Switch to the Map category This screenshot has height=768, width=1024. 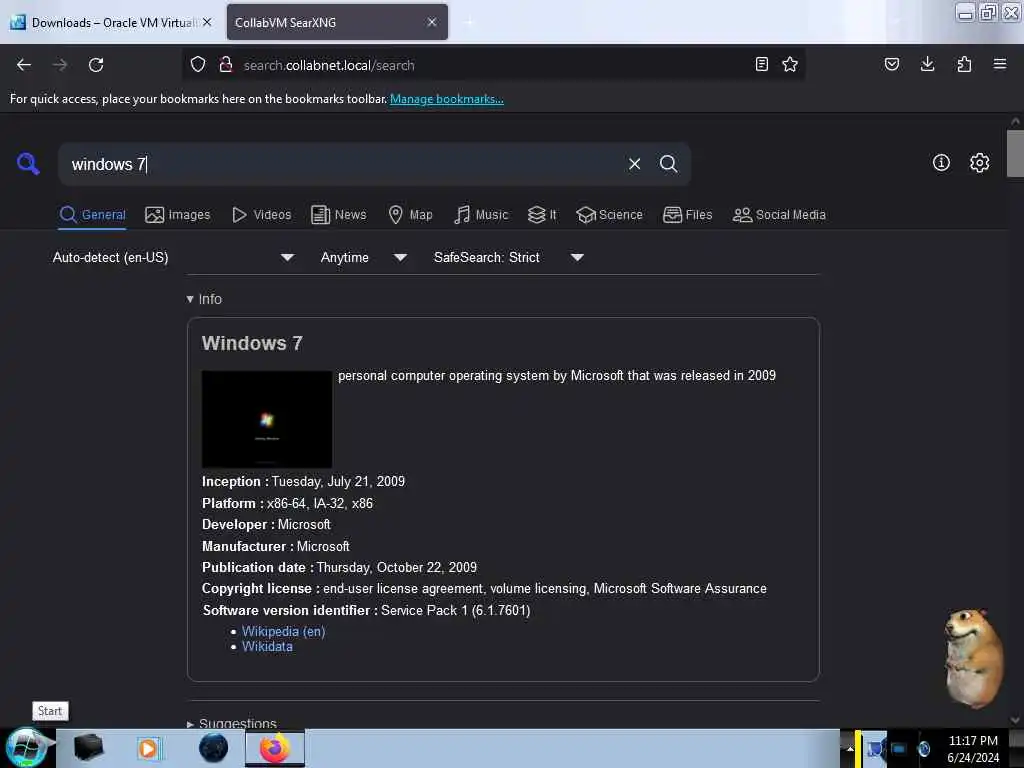pyautogui.click(x=410, y=215)
